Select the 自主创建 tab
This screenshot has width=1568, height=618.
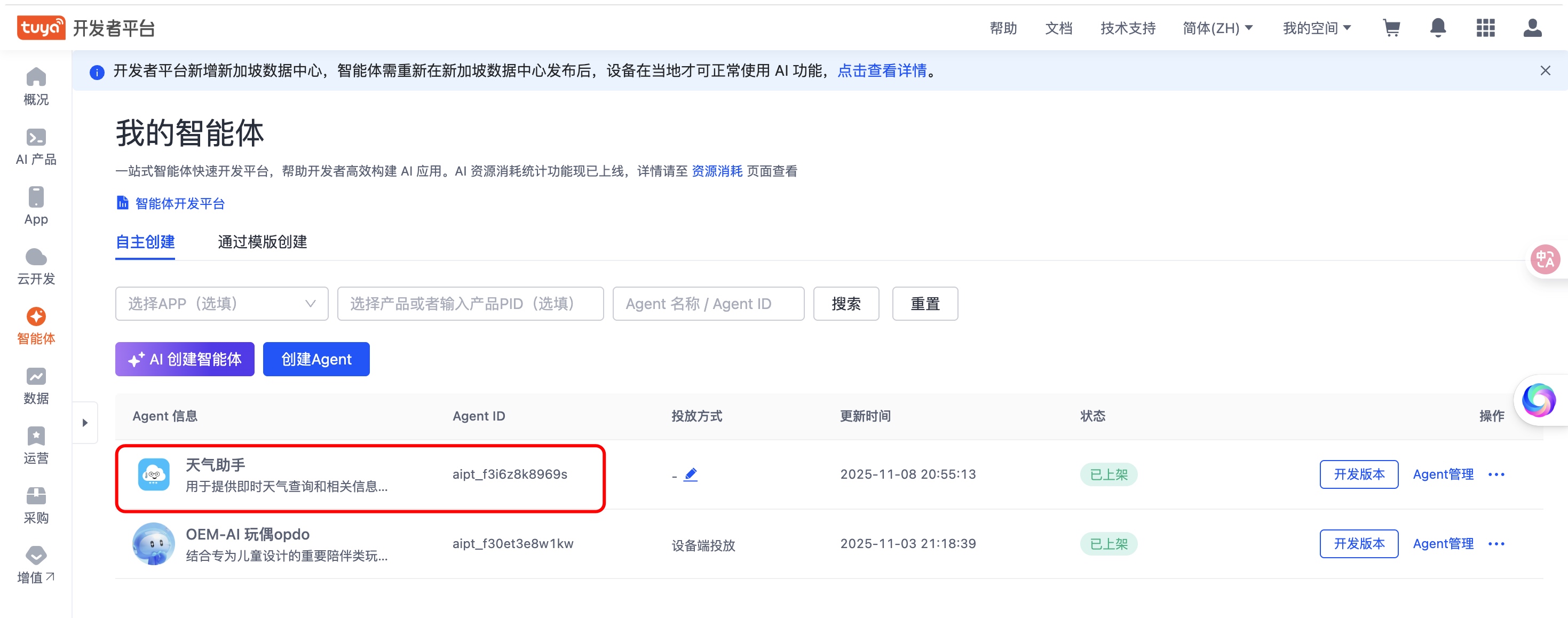click(x=145, y=242)
